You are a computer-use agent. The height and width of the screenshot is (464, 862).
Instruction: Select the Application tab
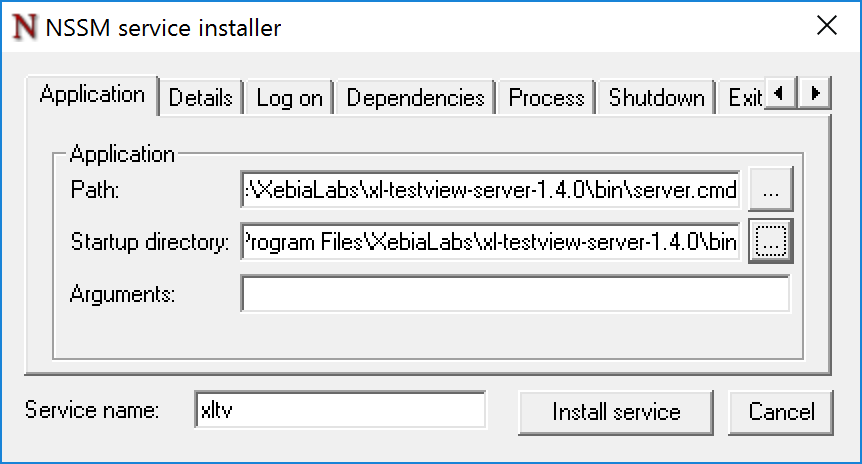coord(92,95)
